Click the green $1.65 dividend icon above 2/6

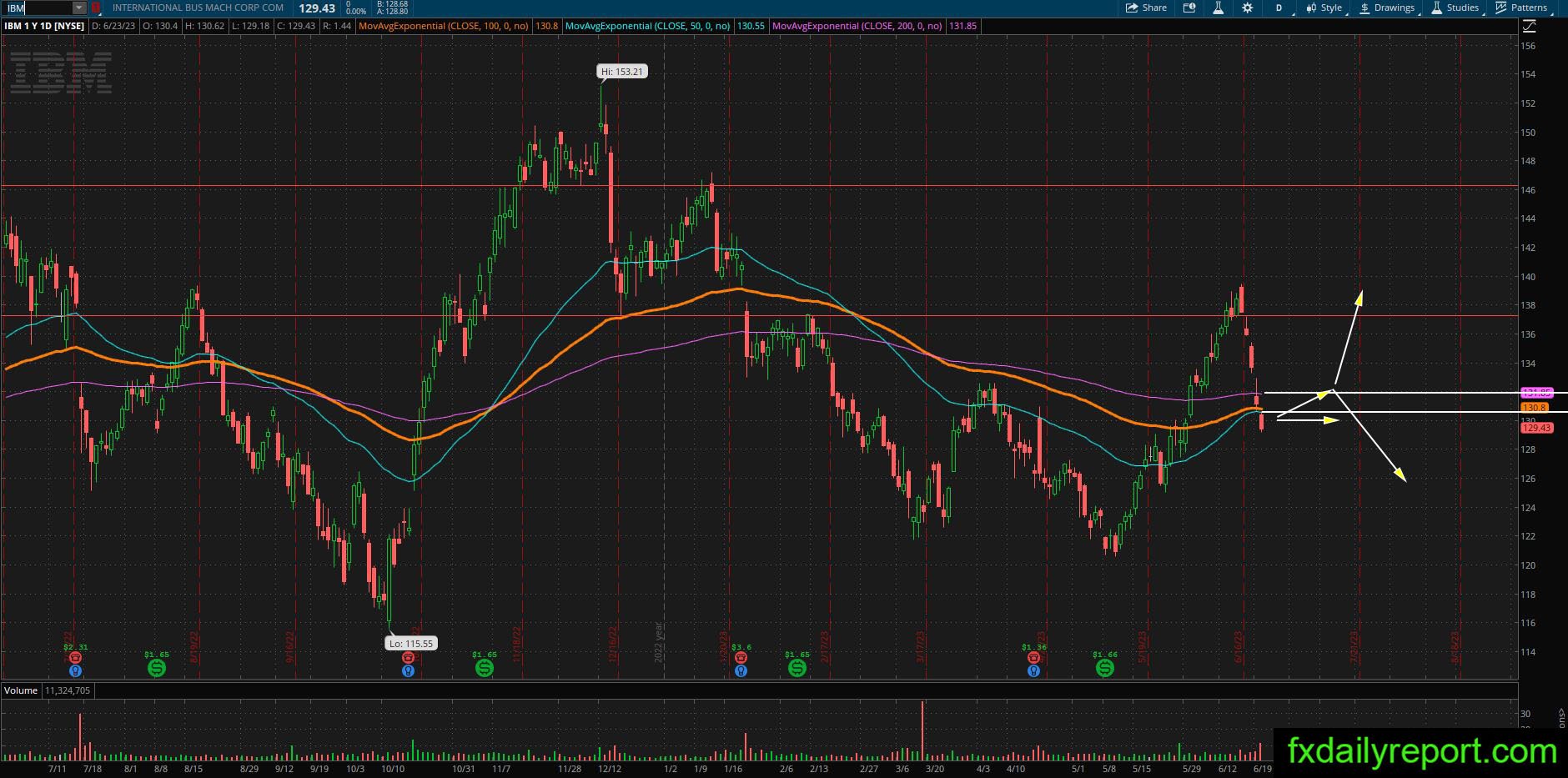point(797,668)
